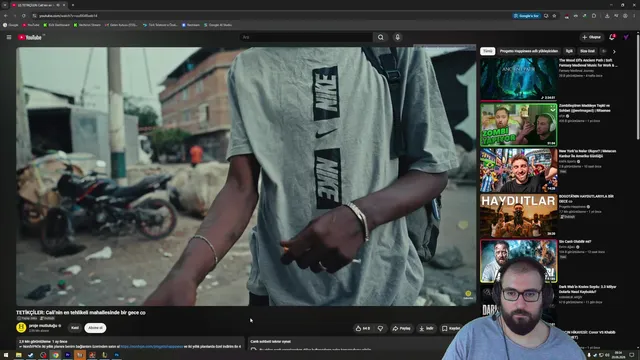Open the proje mutluluğu channel name link
This screenshot has width=640, height=360.
coord(43,326)
